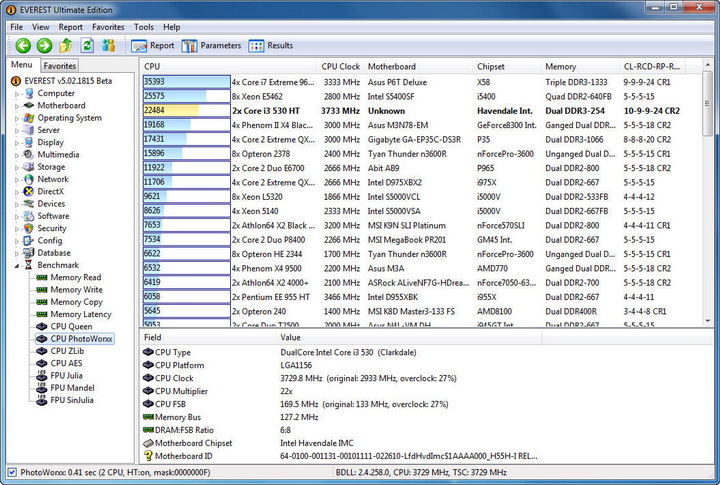Image resolution: width=720 pixels, height=485 pixels.
Task: Sort results by the Memory column header
Action: (x=580, y=67)
